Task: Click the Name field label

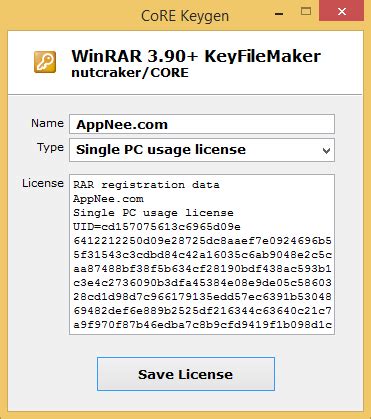Action: pos(47,123)
